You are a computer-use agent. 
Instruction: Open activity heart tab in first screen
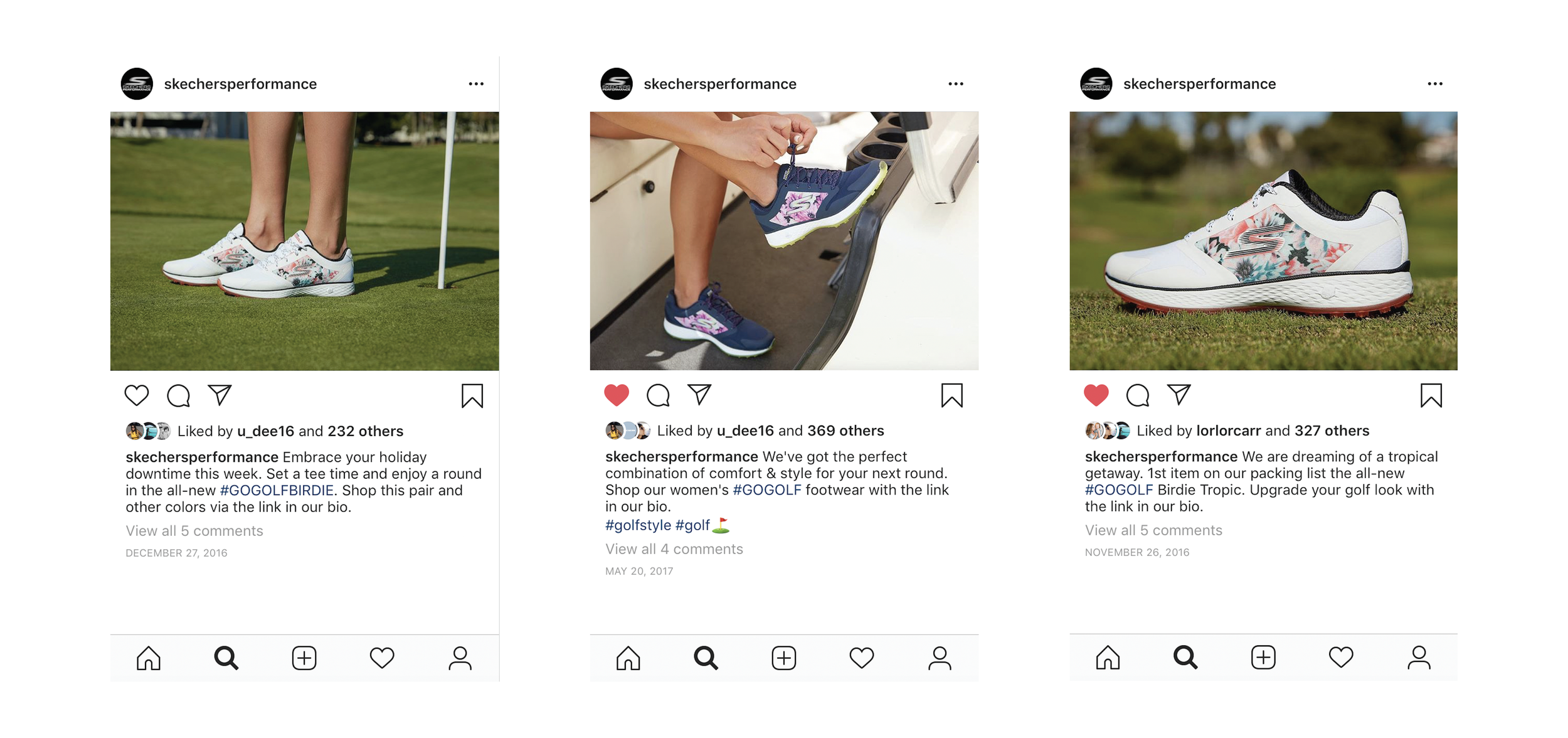[382, 658]
